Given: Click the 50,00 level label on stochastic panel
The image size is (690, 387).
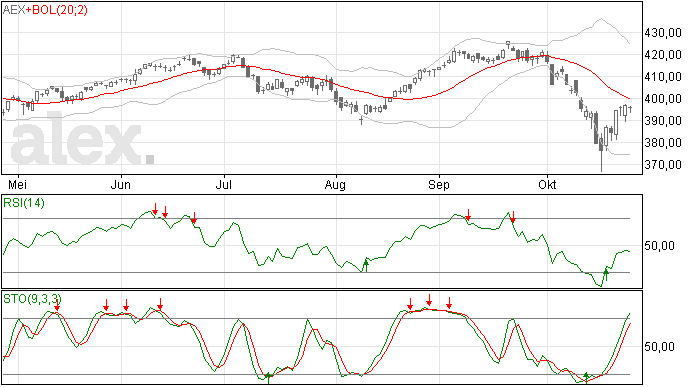Looking at the screenshot, I should [x=659, y=346].
